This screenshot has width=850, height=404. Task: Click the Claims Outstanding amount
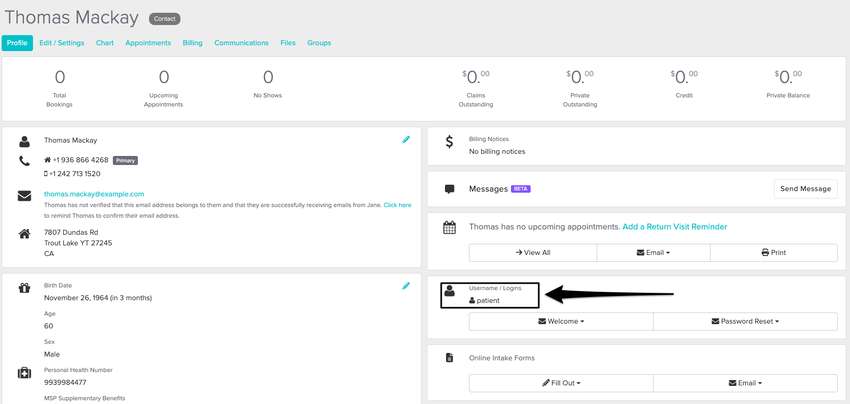click(476, 78)
